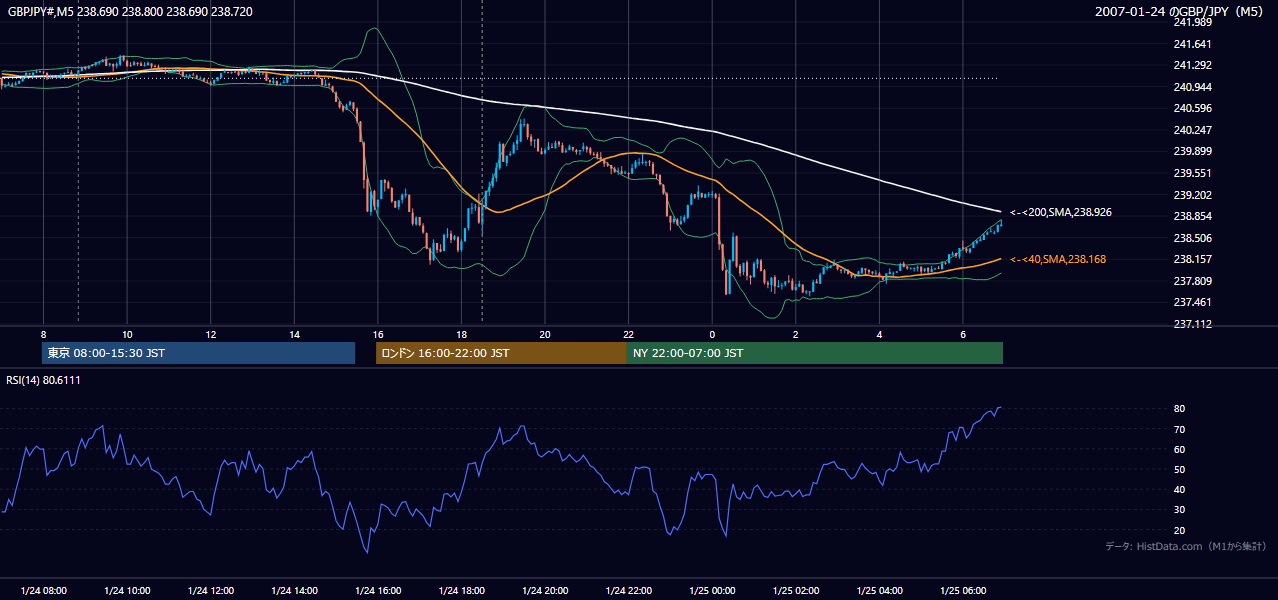
Task: Click the NY 22:00-07:00 JST session bar
Action: [815, 353]
